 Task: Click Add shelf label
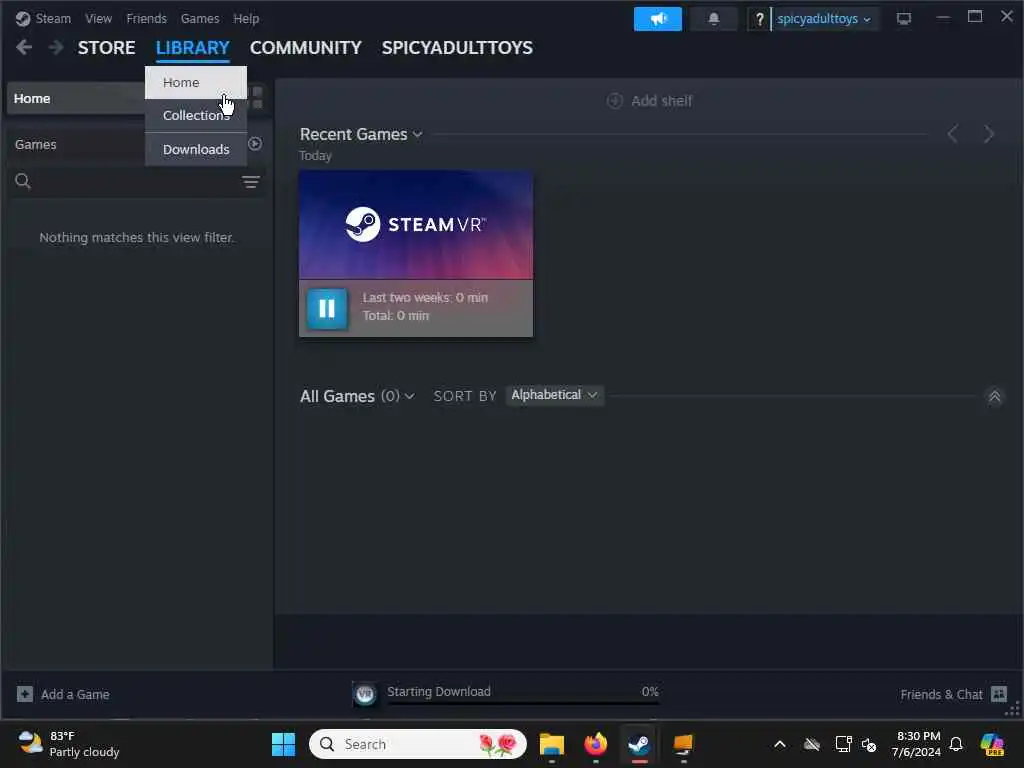coord(662,101)
